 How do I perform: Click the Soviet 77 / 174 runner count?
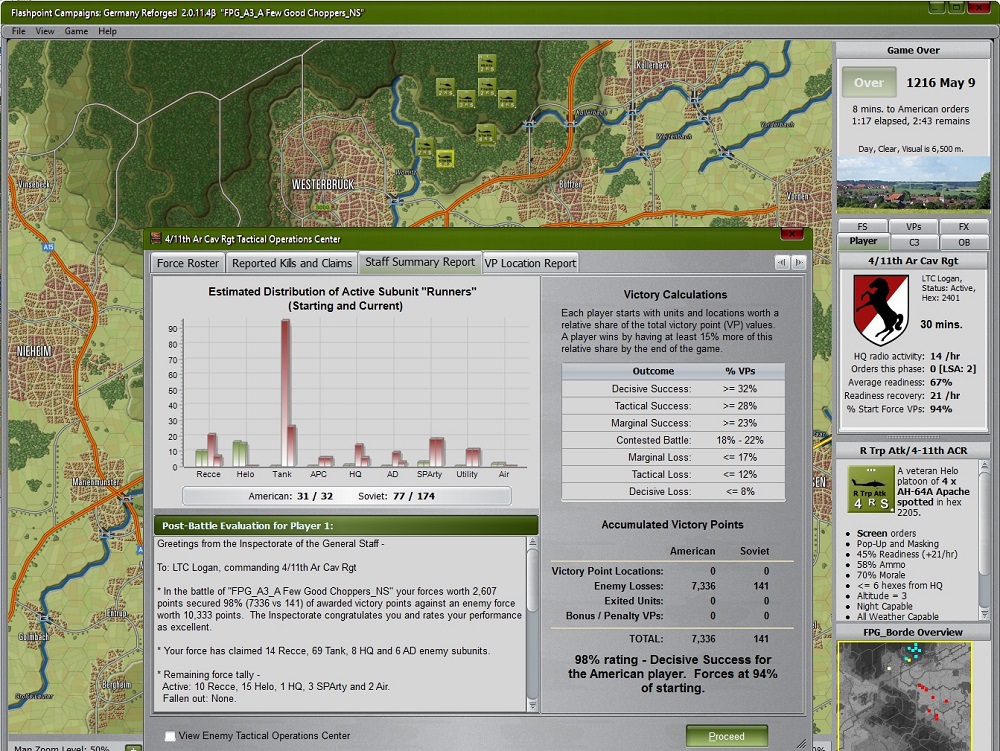click(x=396, y=496)
